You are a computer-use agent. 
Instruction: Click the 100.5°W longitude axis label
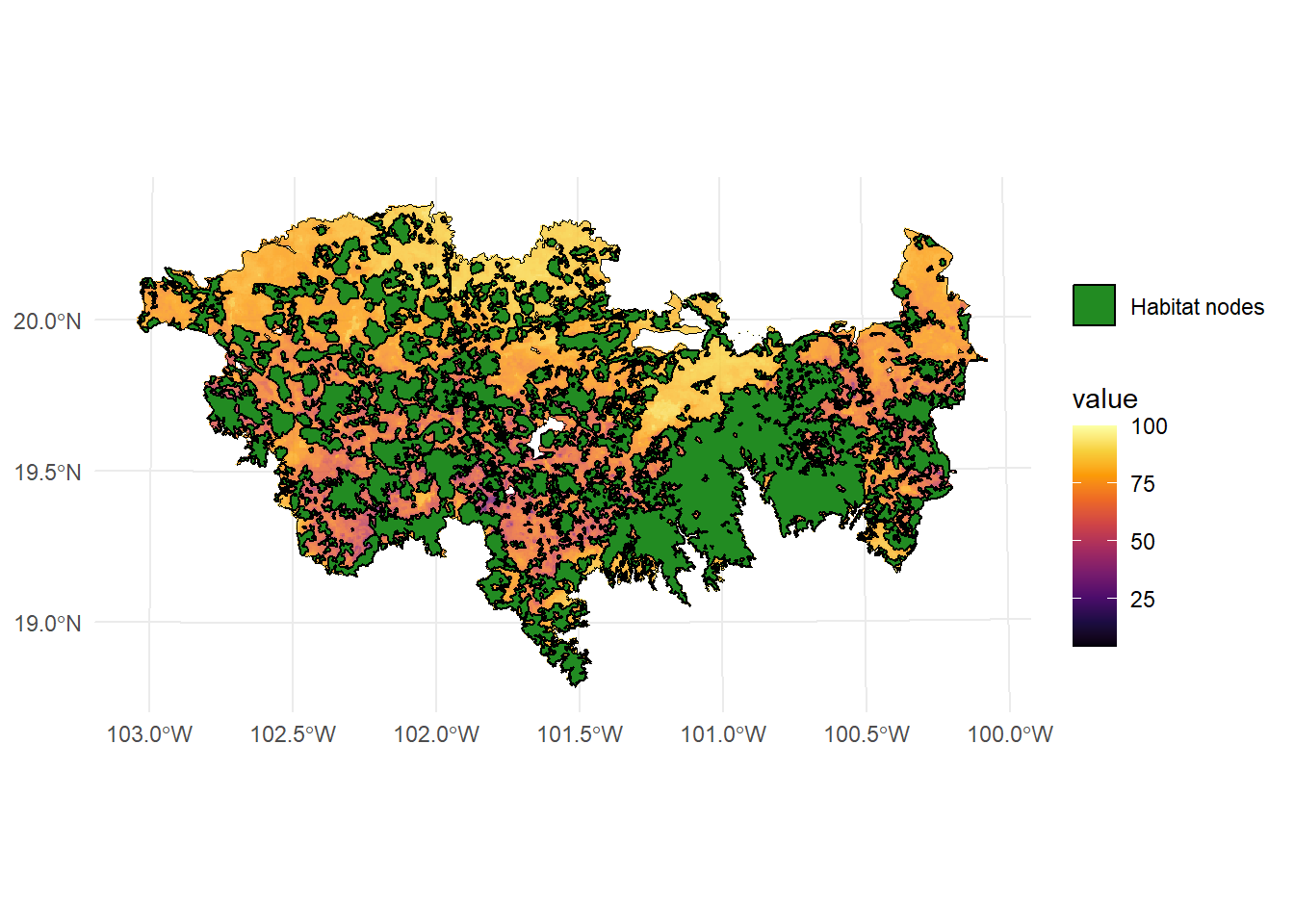coord(867,735)
